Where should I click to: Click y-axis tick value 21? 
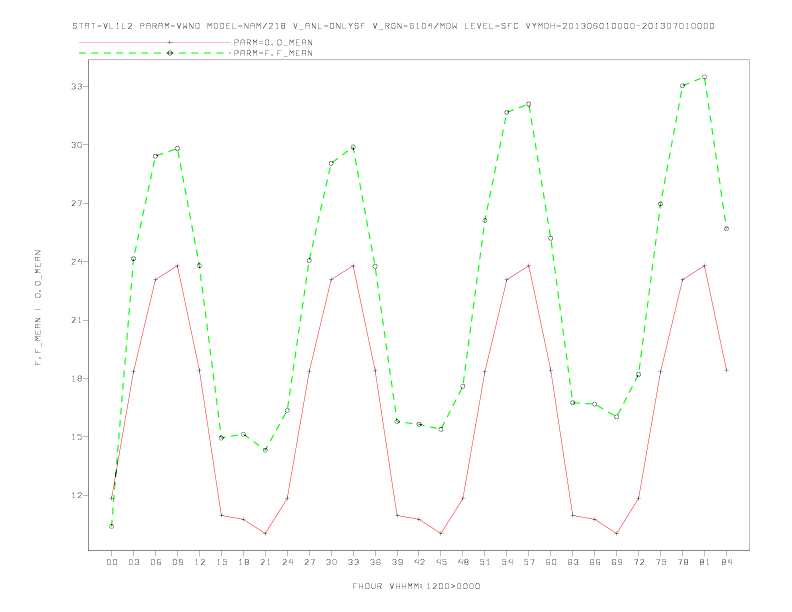(77, 320)
